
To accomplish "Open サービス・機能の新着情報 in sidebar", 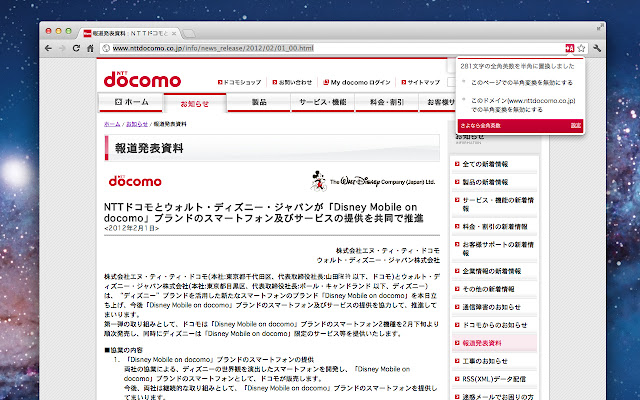I will pyautogui.click(x=498, y=204).
